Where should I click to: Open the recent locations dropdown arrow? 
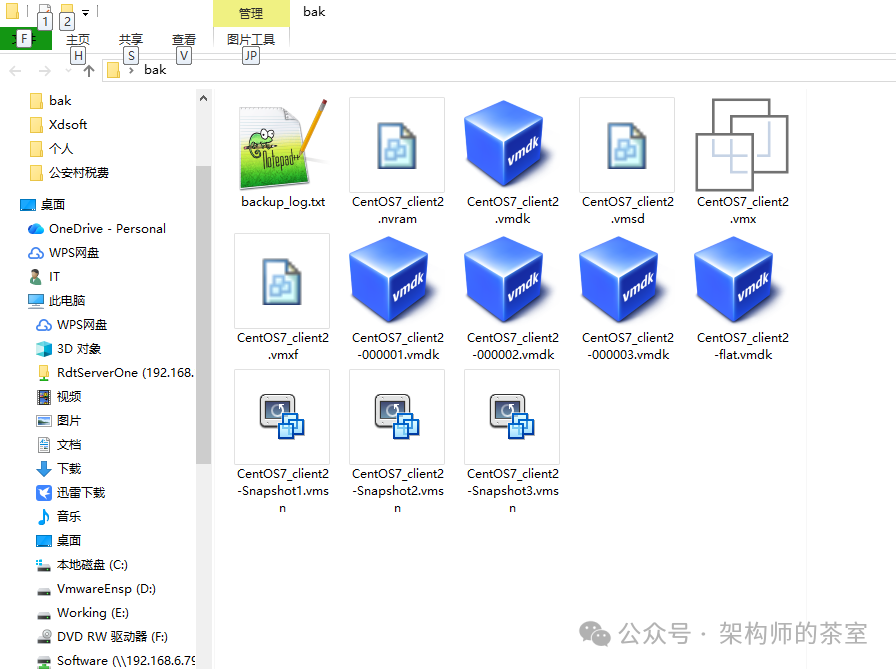[x=69, y=70]
